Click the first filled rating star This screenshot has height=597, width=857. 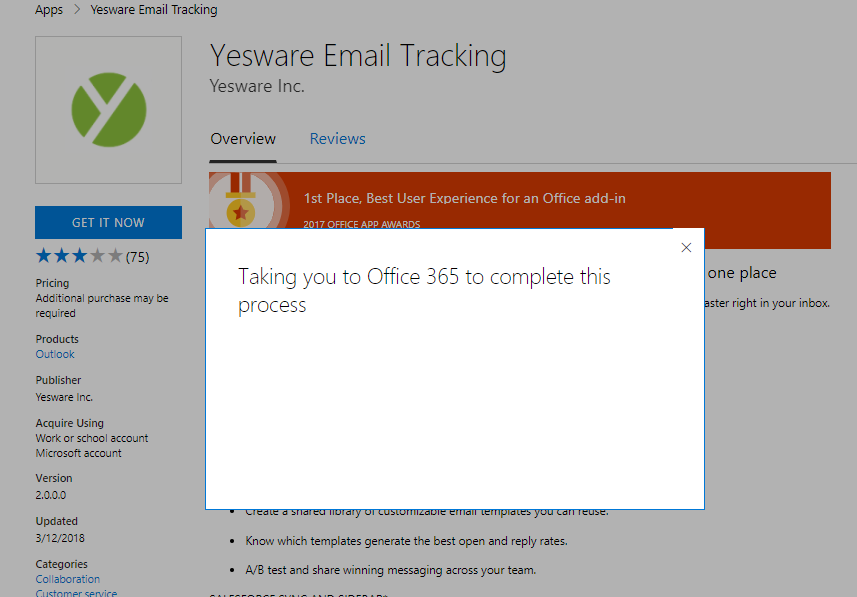44,256
